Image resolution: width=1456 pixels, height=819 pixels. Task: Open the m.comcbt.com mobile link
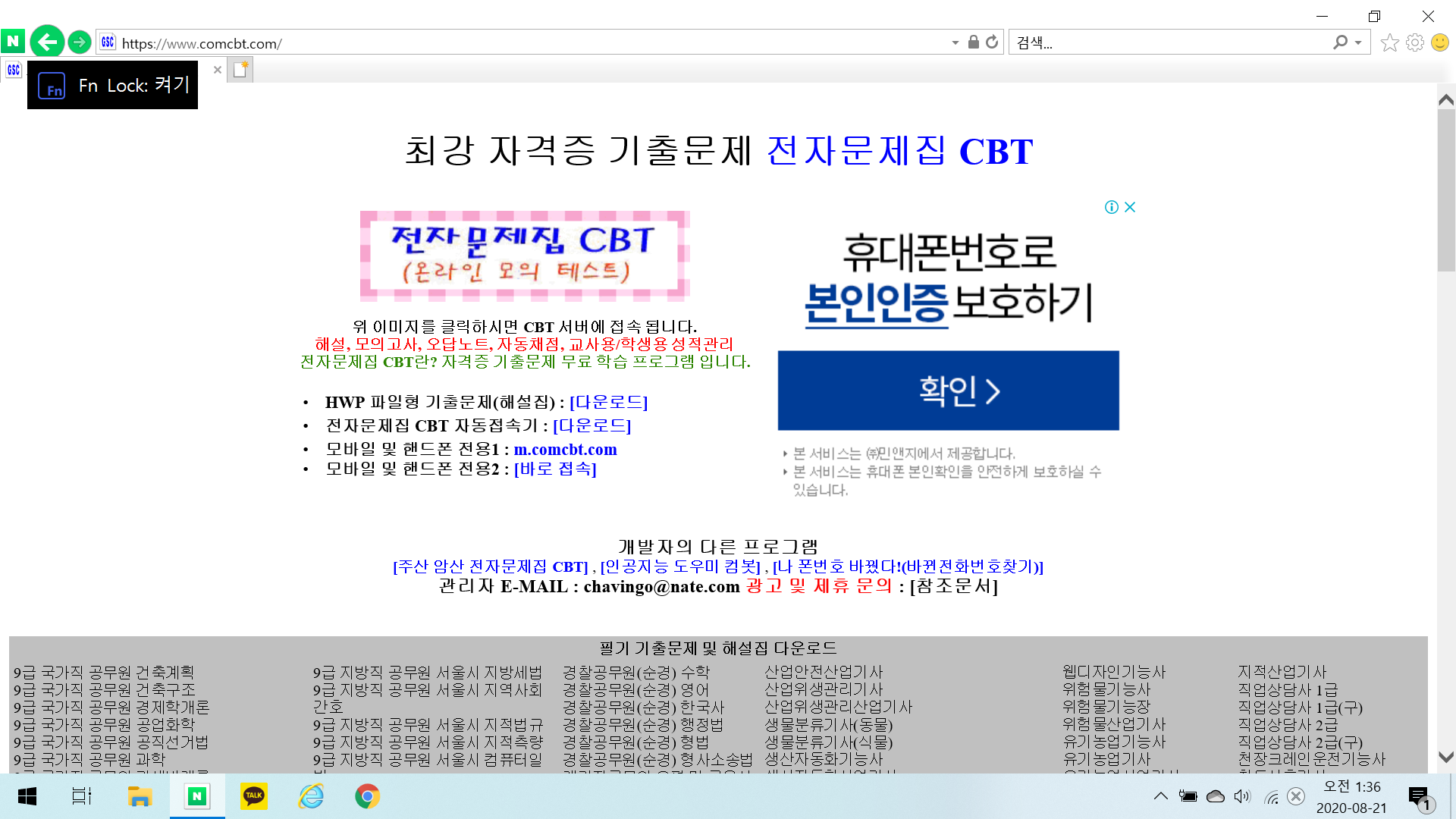point(565,450)
